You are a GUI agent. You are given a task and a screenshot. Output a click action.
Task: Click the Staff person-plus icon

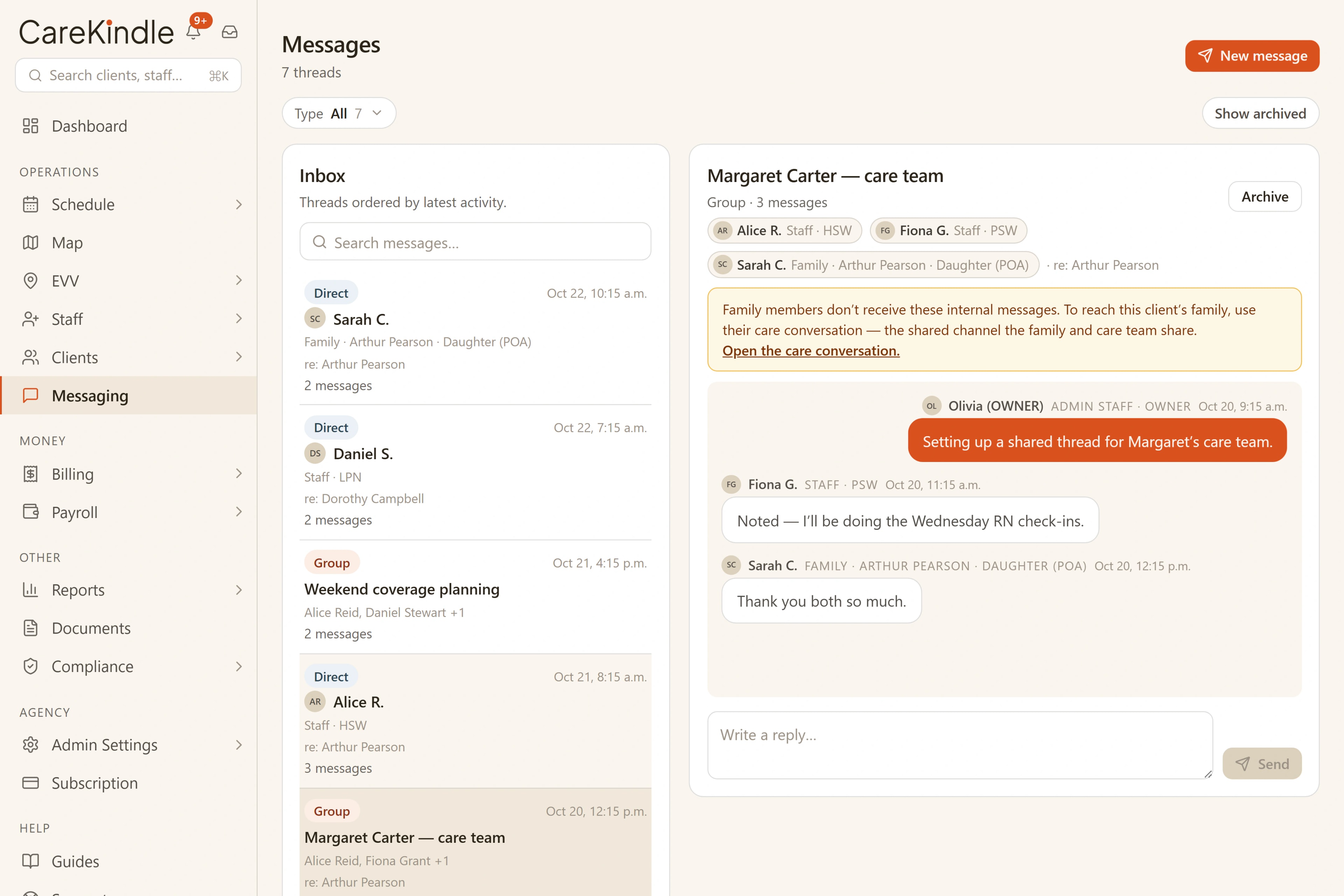(30, 319)
